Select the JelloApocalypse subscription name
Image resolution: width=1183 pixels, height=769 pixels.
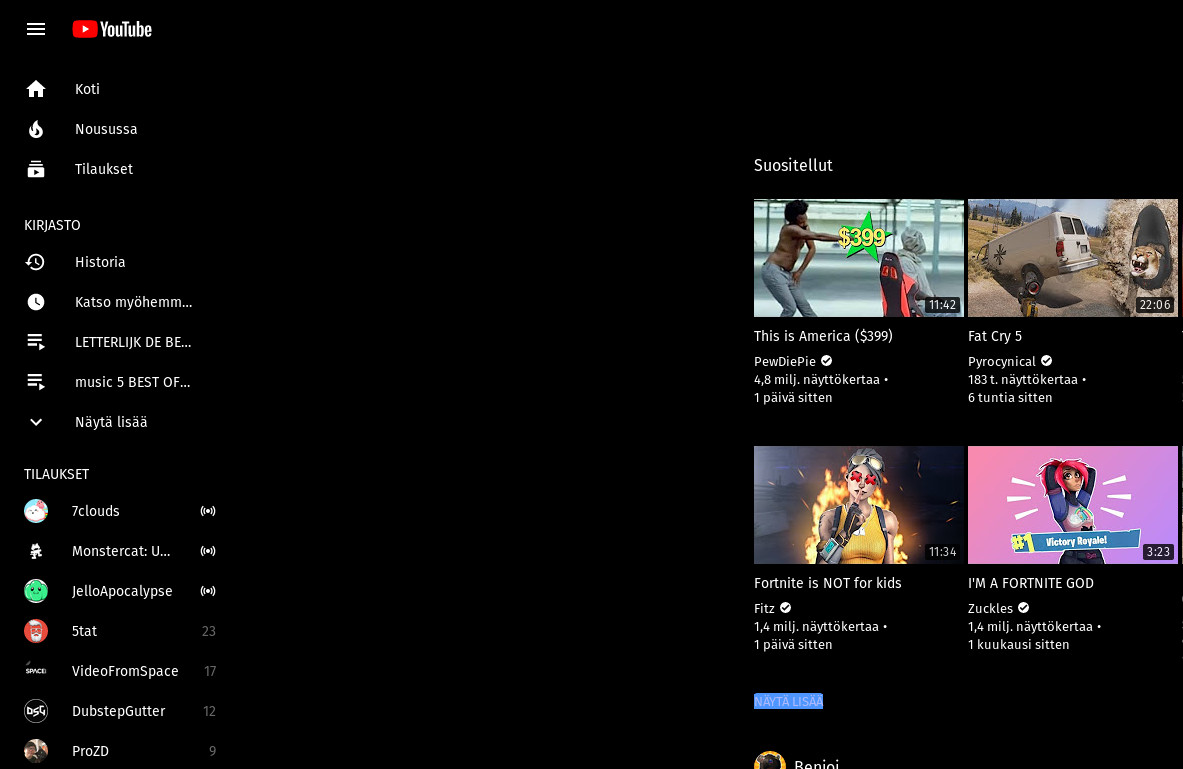coord(122,591)
